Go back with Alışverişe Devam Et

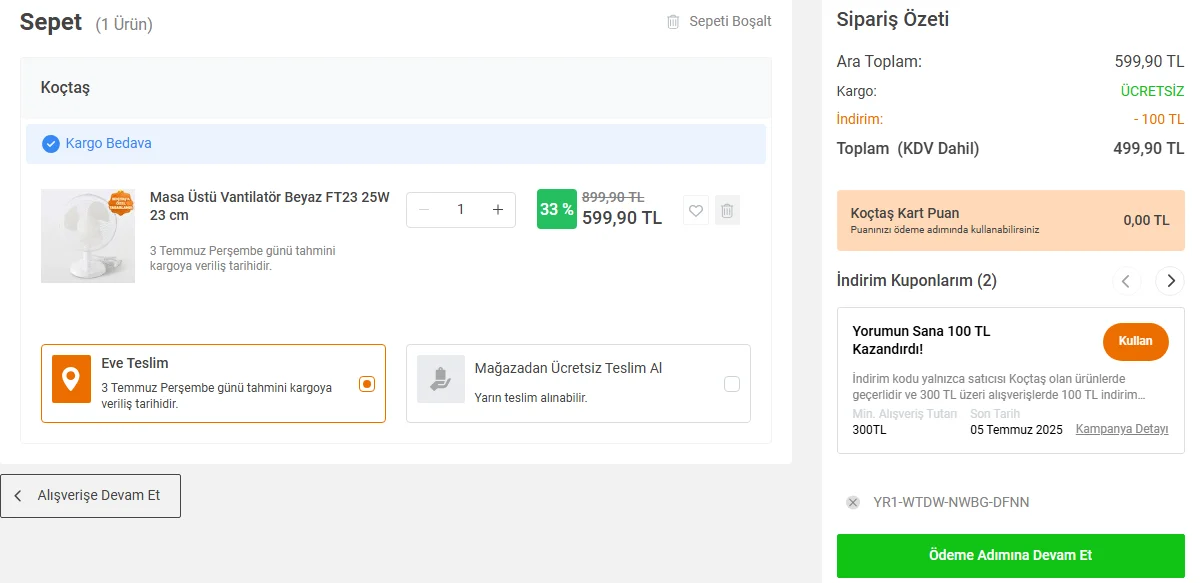90,495
